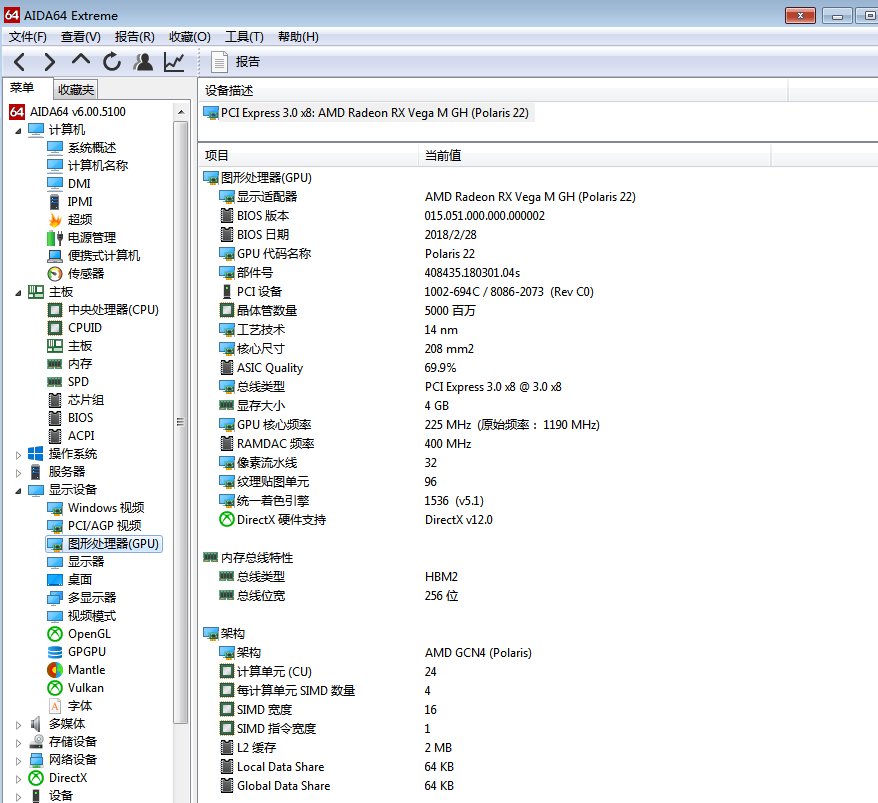Click the 芯片组 chip icon
Screen dimensions: 878x803
coord(55,400)
